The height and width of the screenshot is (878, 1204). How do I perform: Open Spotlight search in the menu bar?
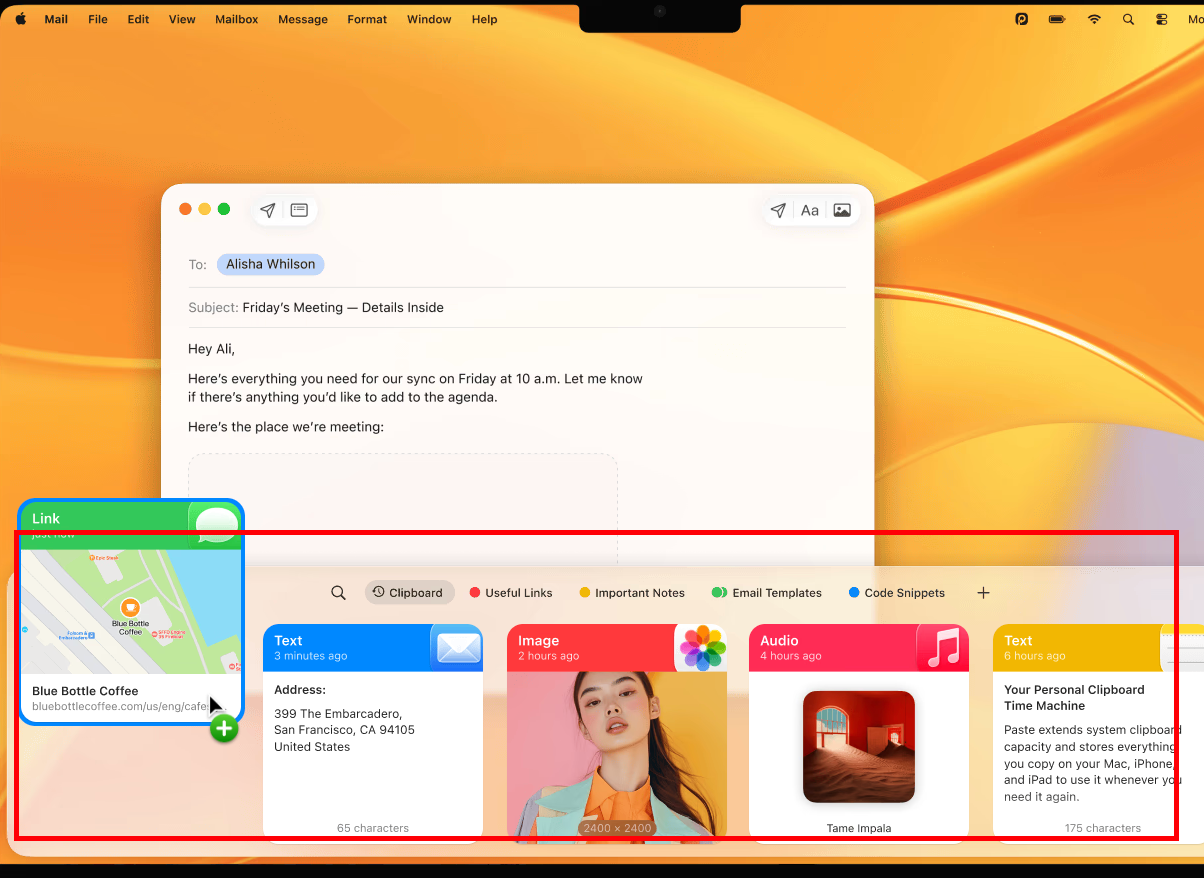(x=1128, y=19)
